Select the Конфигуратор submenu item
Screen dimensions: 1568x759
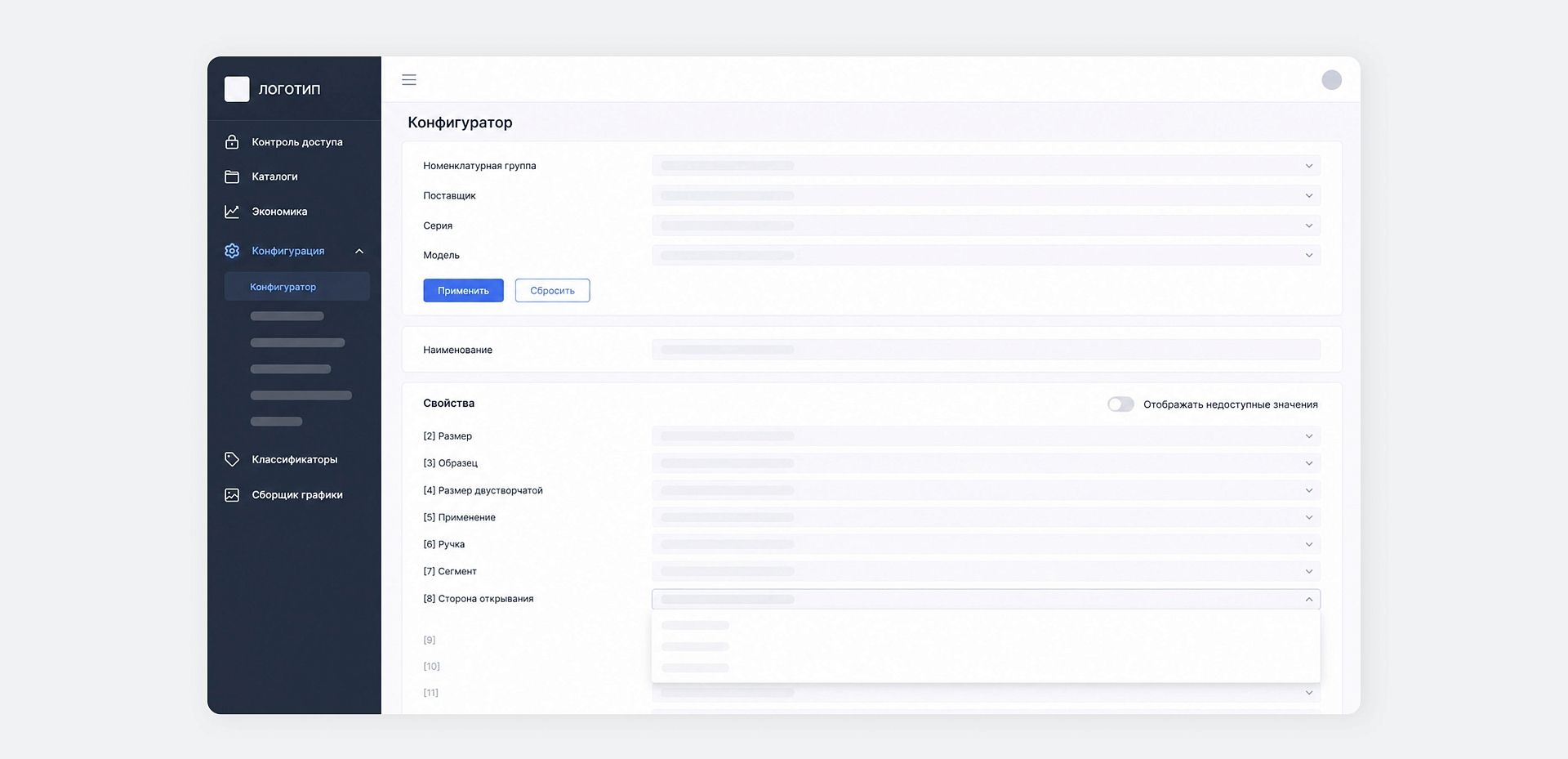pyautogui.click(x=283, y=287)
